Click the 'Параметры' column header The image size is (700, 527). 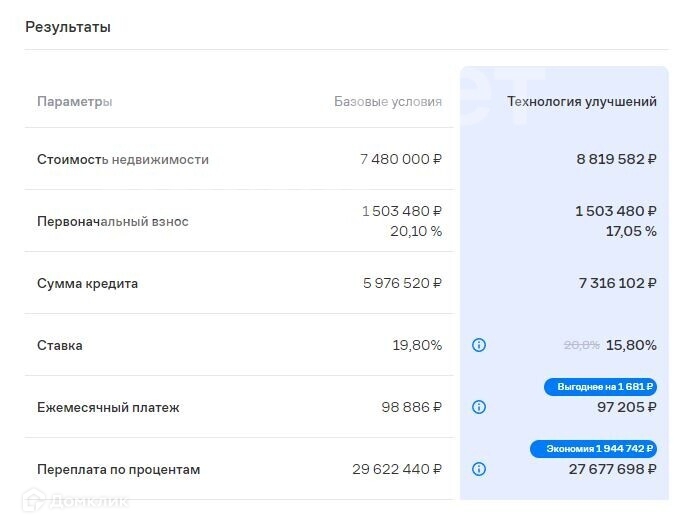click(75, 101)
